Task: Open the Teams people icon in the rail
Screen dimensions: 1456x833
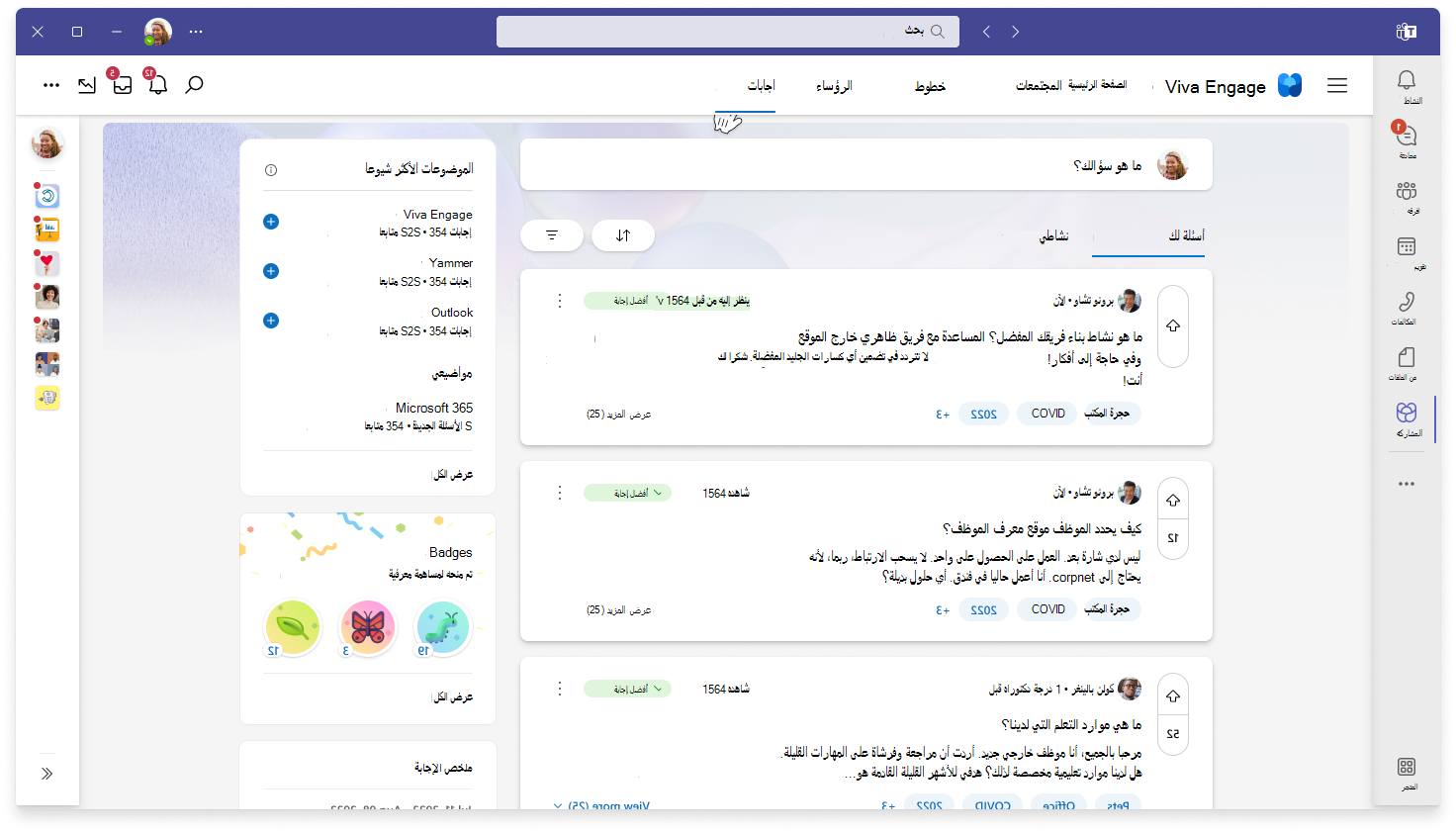Action: click(1407, 191)
